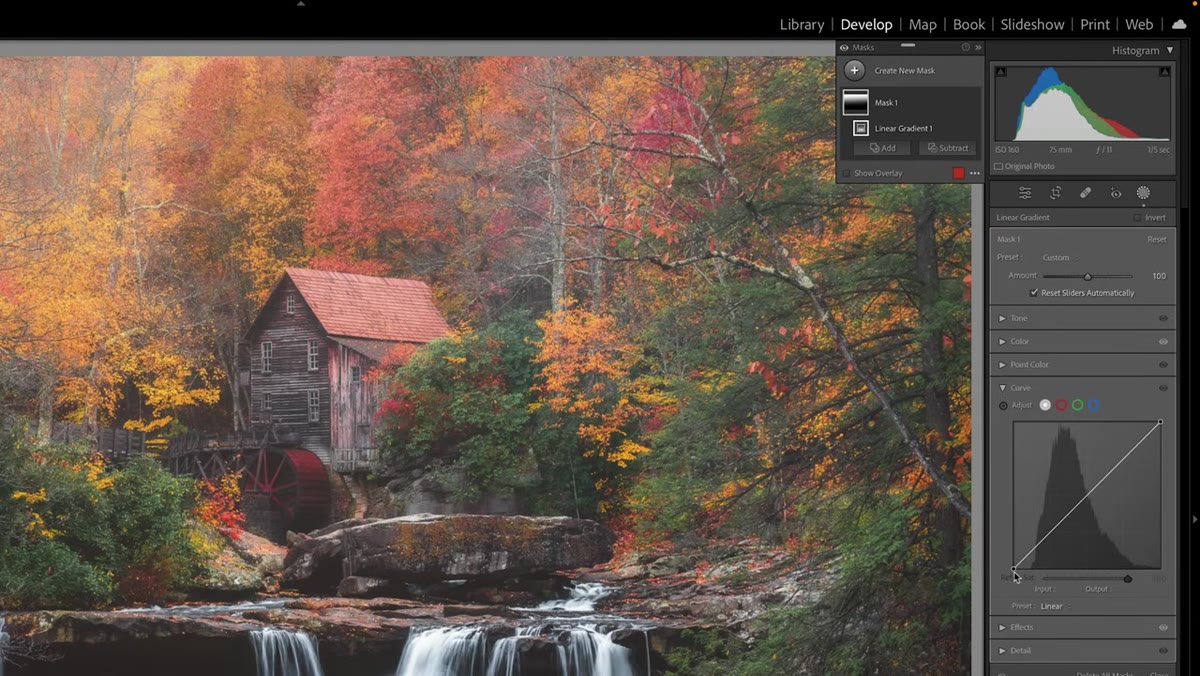Select the Crop overlay tool

click(1055, 193)
